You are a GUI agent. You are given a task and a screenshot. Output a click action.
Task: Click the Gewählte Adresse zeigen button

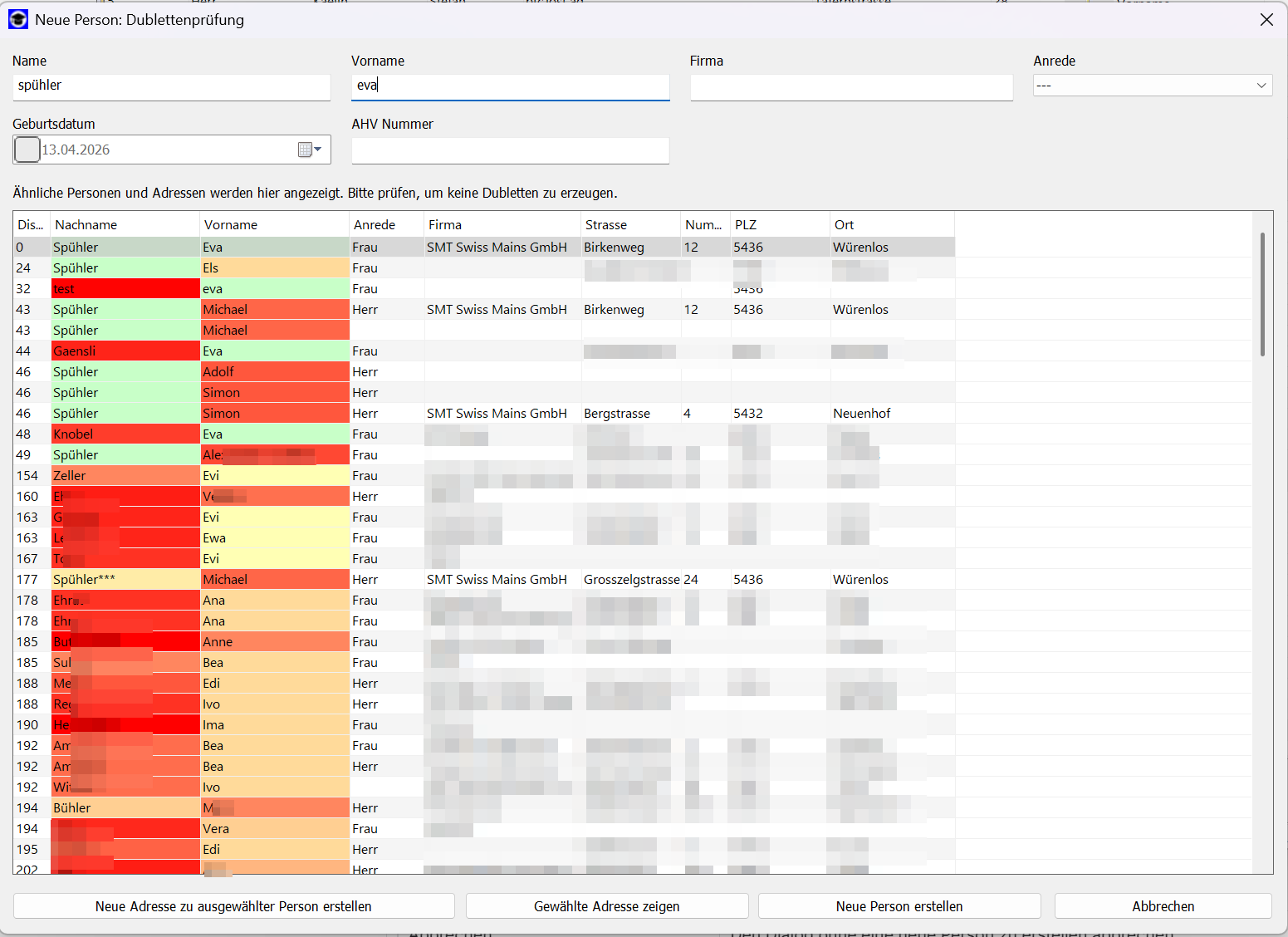tap(607, 906)
